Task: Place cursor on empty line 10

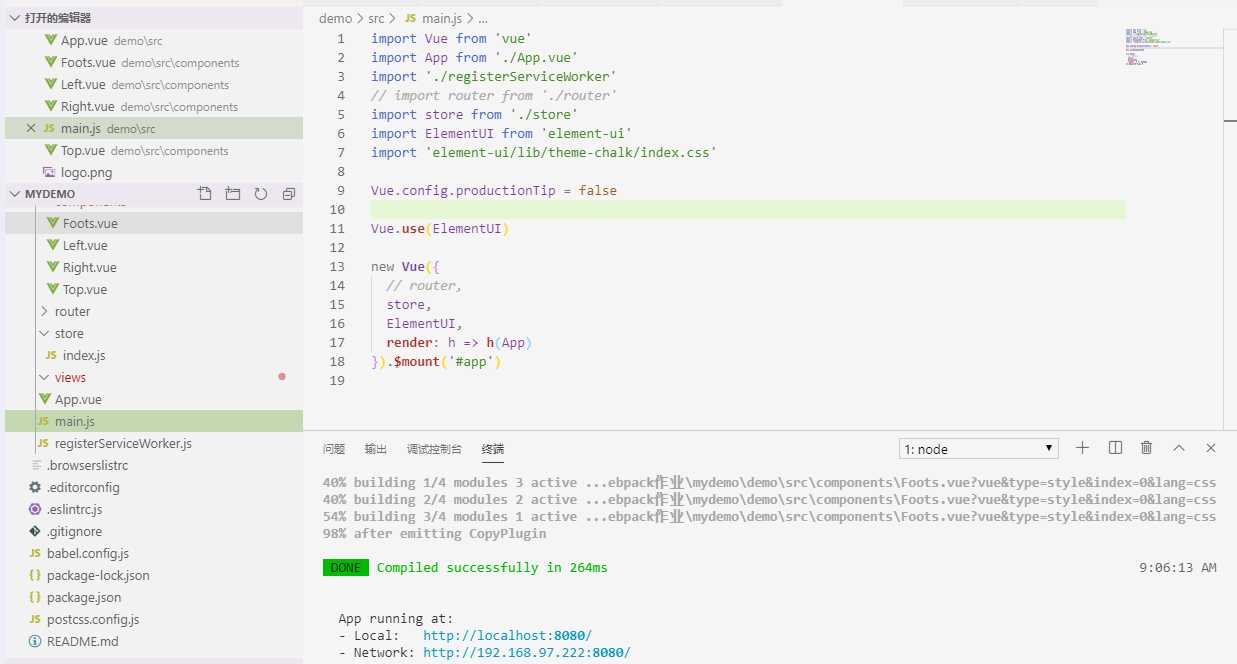Action: pyautogui.click(x=747, y=210)
